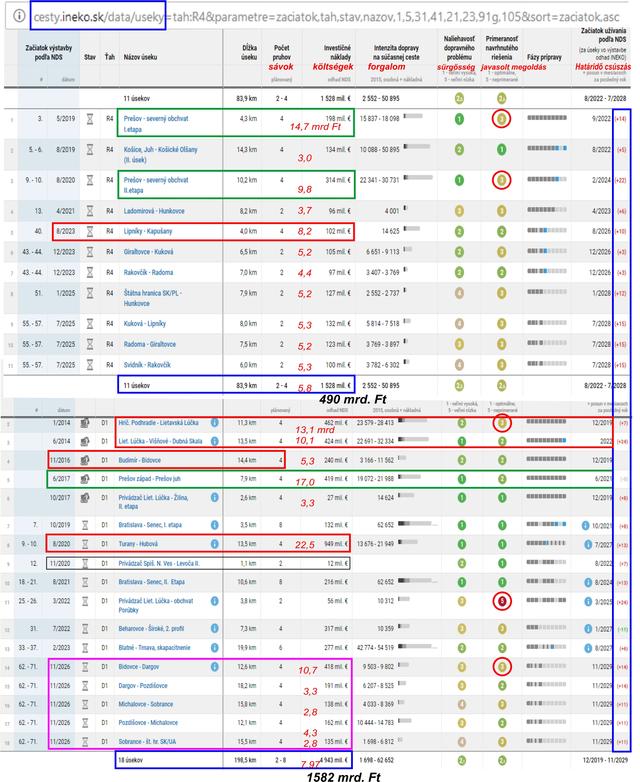Open Košice, Juh - Košické Olšany link
Viewport: 640px width, 782px height.
point(161,155)
